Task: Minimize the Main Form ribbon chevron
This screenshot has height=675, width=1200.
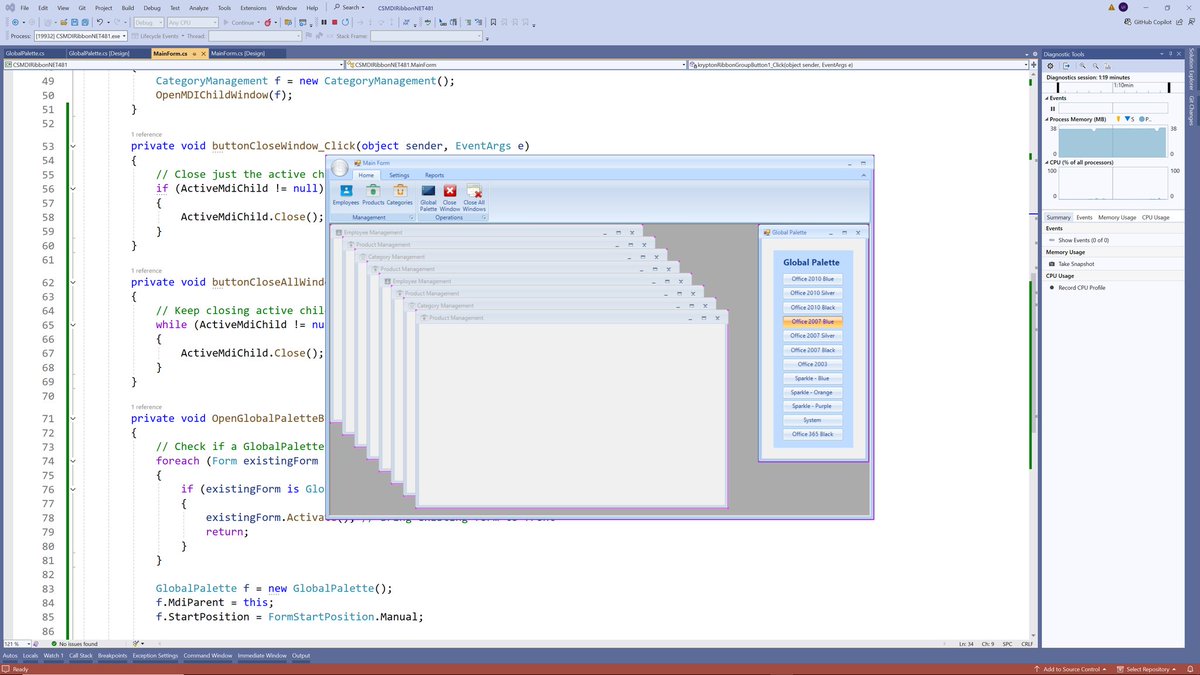Action: [x=863, y=175]
